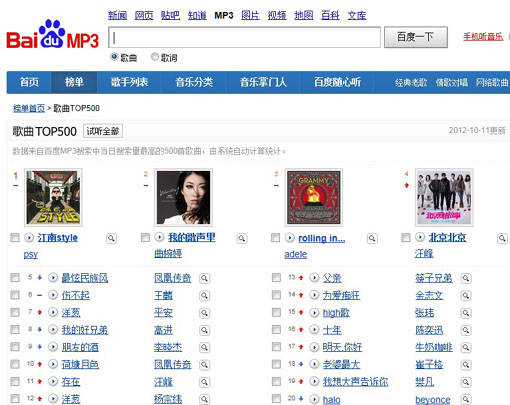510x405 pixels.
Task: Check the box for 老婆最大
Action: pyautogui.click(x=276, y=364)
